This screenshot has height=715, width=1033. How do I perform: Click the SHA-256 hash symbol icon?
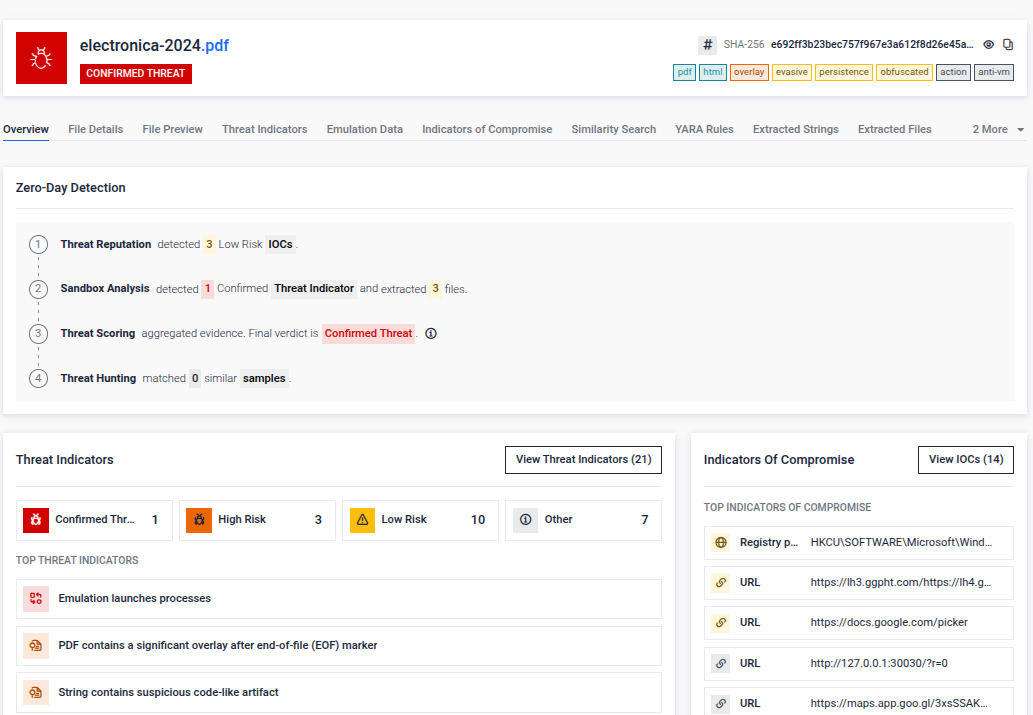click(707, 45)
